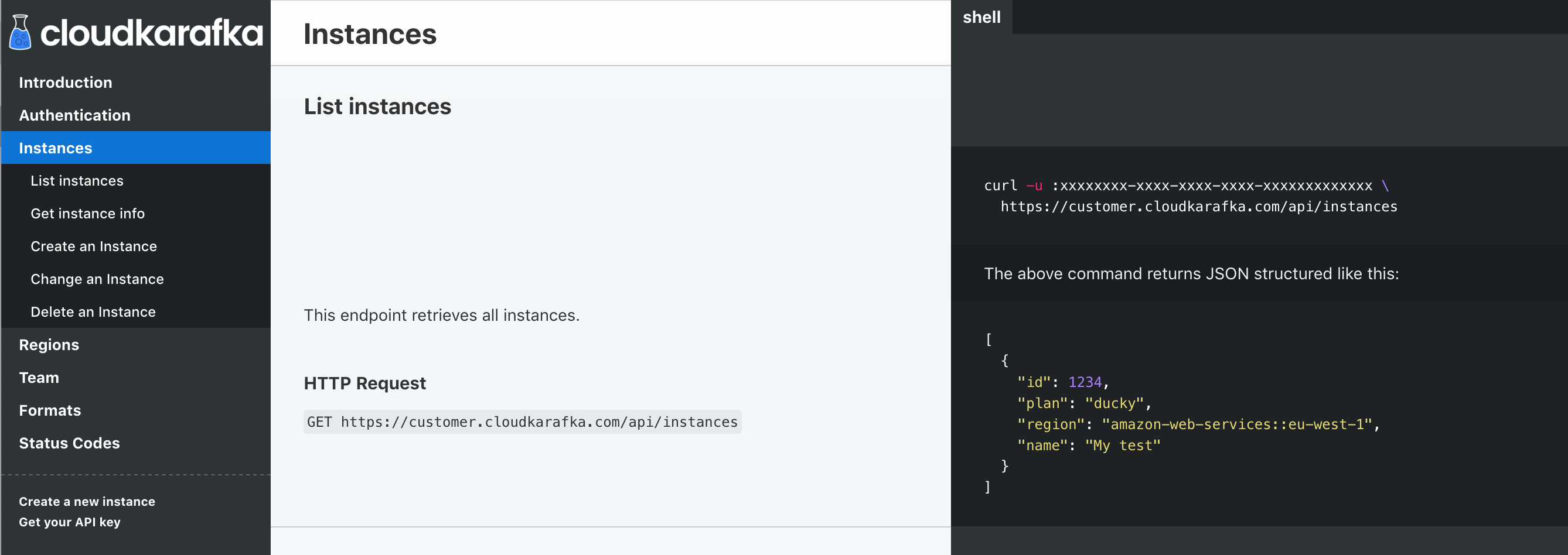Image resolution: width=1568 pixels, height=555 pixels.
Task: Click the cloudkarafka wordmark text
Action: click(151, 32)
